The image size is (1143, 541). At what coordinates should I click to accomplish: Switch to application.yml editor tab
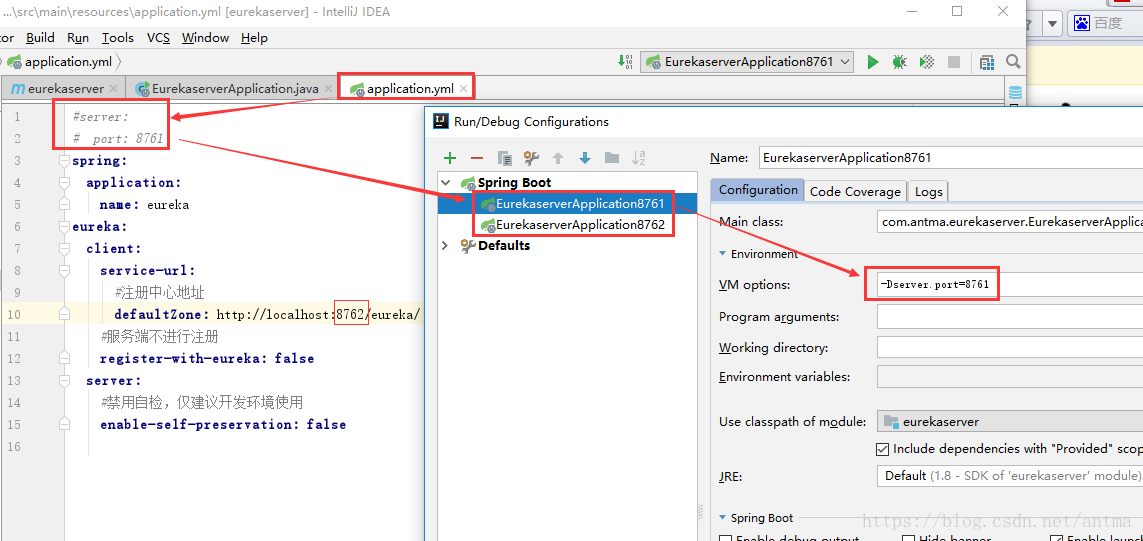(407, 88)
